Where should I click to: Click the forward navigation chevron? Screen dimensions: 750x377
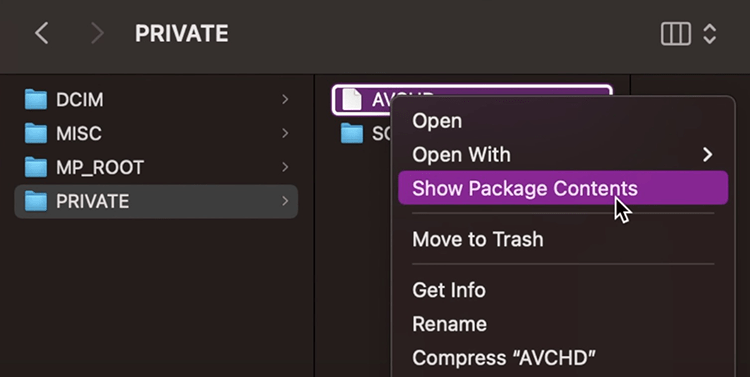pyautogui.click(x=98, y=33)
